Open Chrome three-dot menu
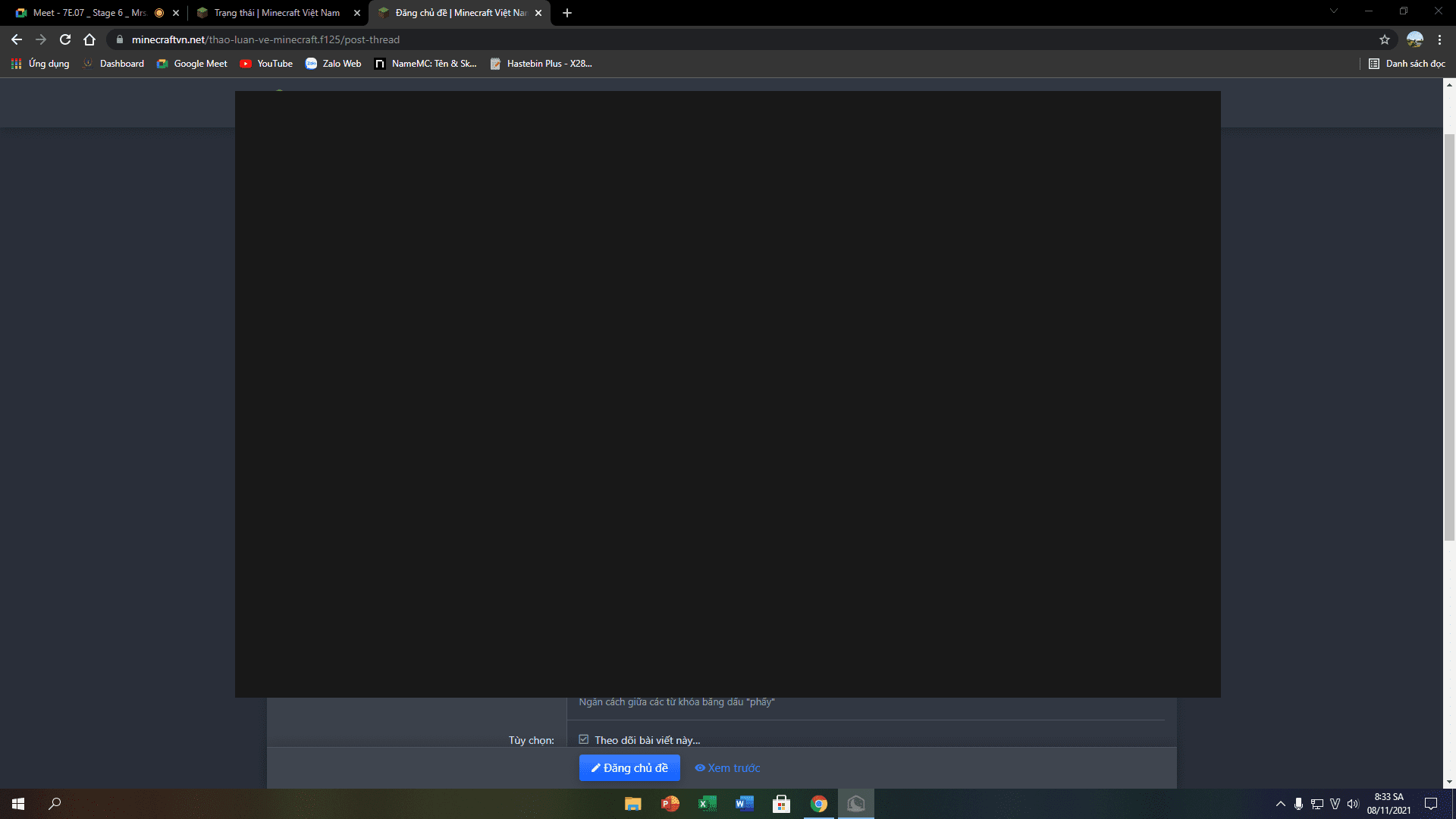 (1439, 39)
